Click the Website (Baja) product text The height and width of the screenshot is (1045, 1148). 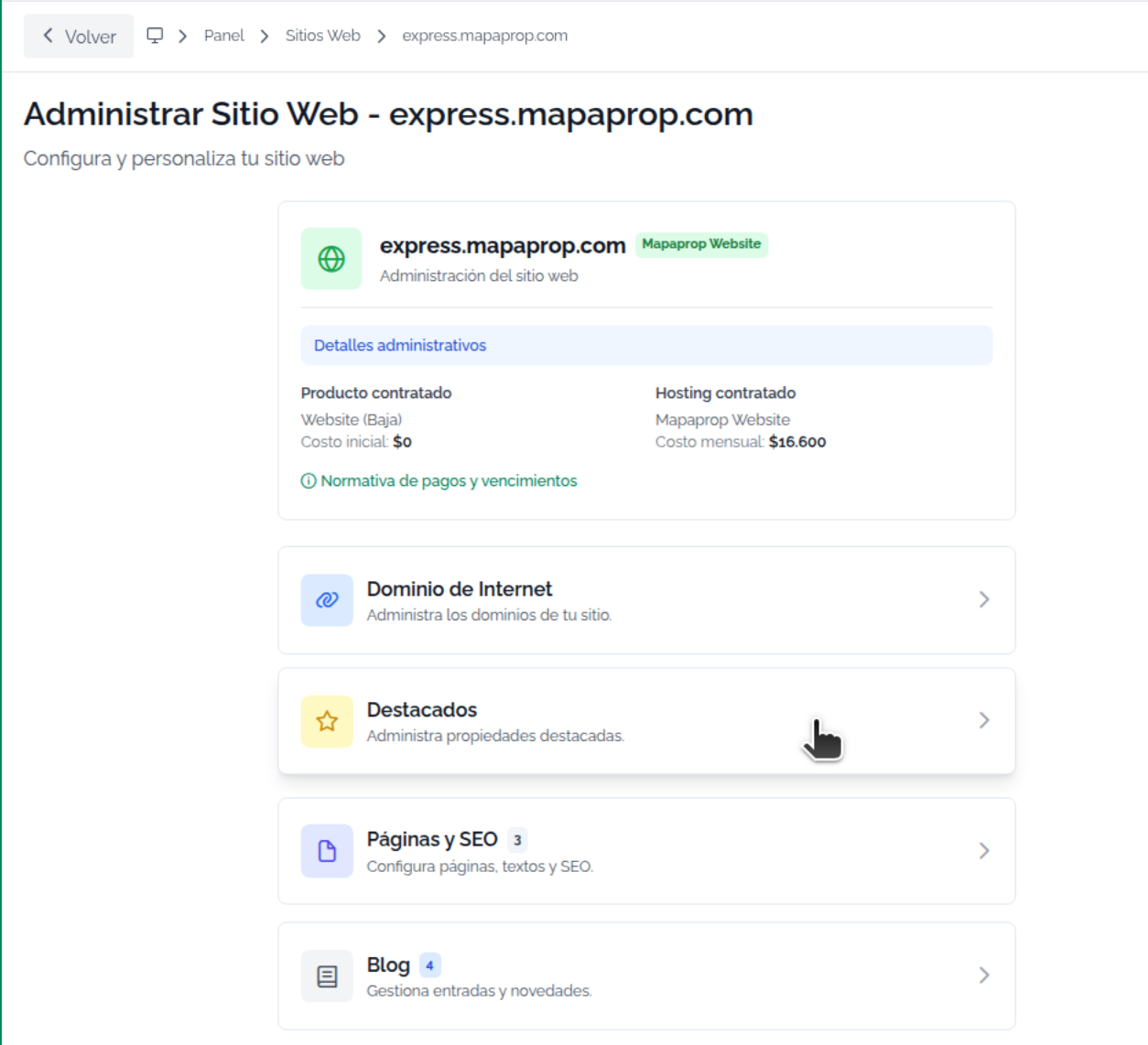click(x=352, y=419)
